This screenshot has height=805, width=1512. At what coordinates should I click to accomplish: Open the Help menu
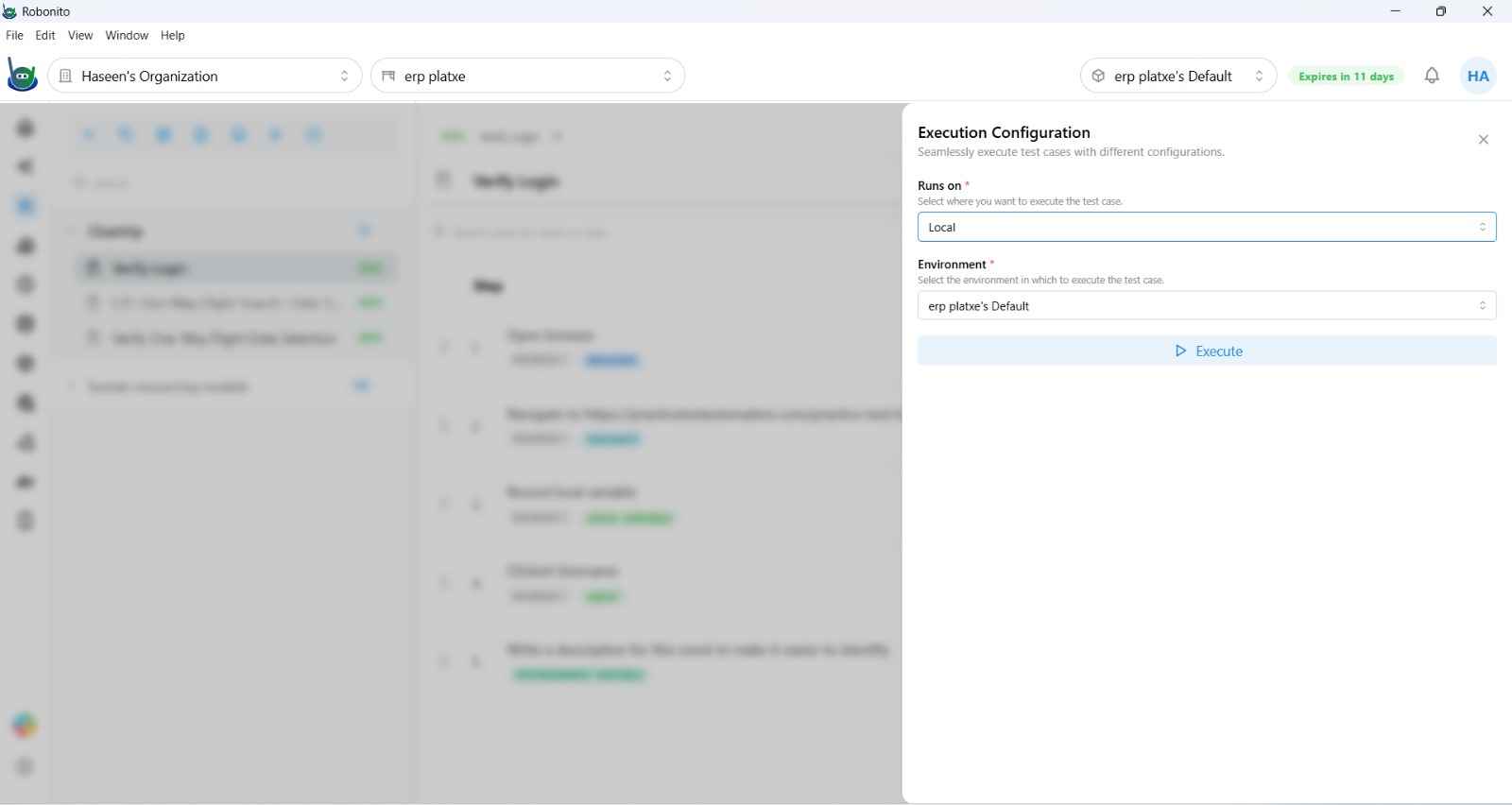[173, 35]
